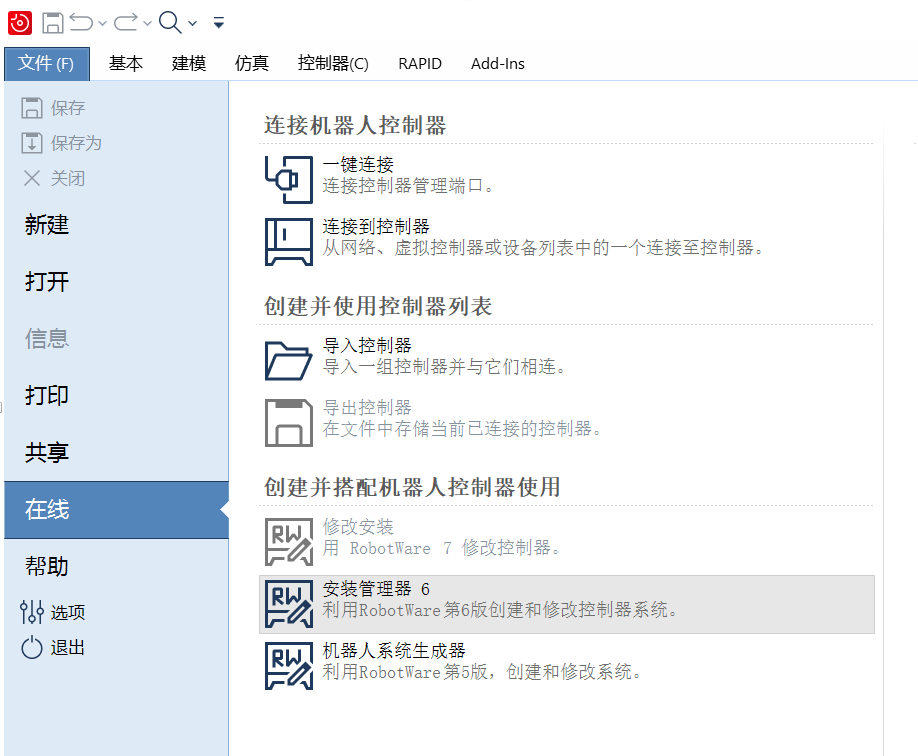Select 帮助 in the file menu
Image resolution: width=918 pixels, height=756 pixels.
tap(116, 566)
